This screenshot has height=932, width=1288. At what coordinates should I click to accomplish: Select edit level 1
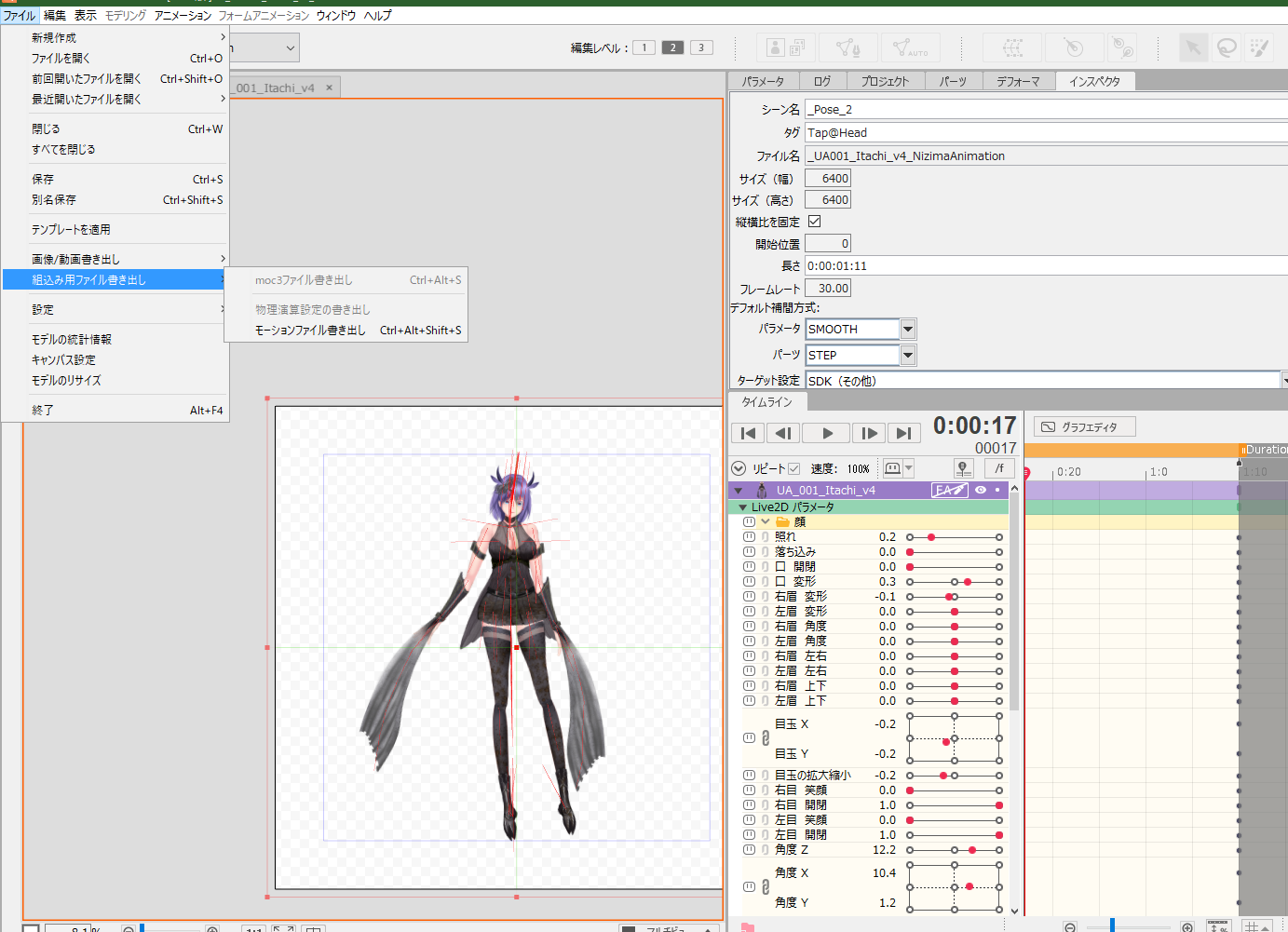644,47
